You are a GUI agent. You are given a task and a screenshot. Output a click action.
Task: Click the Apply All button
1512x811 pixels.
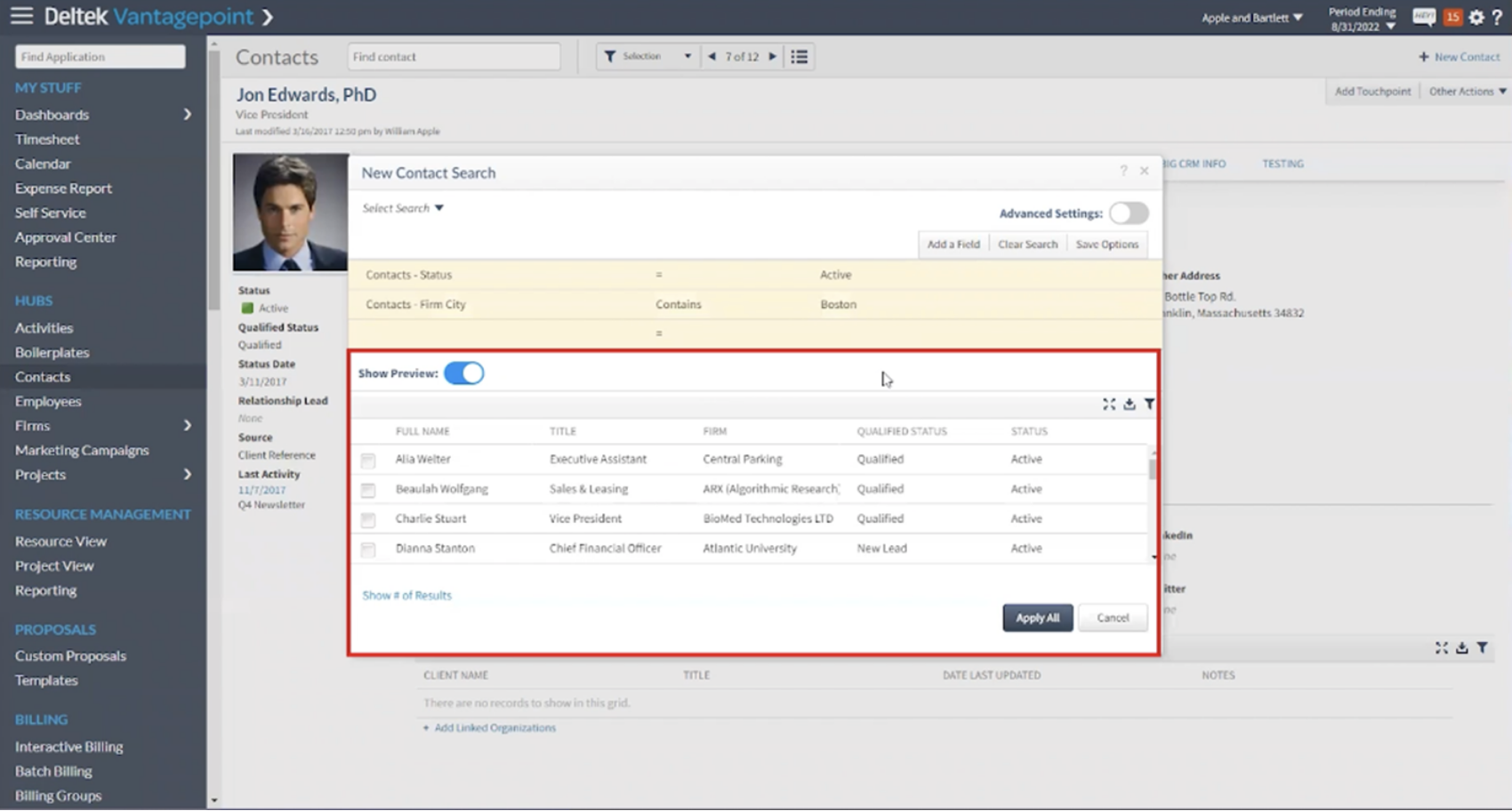point(1037,618)
